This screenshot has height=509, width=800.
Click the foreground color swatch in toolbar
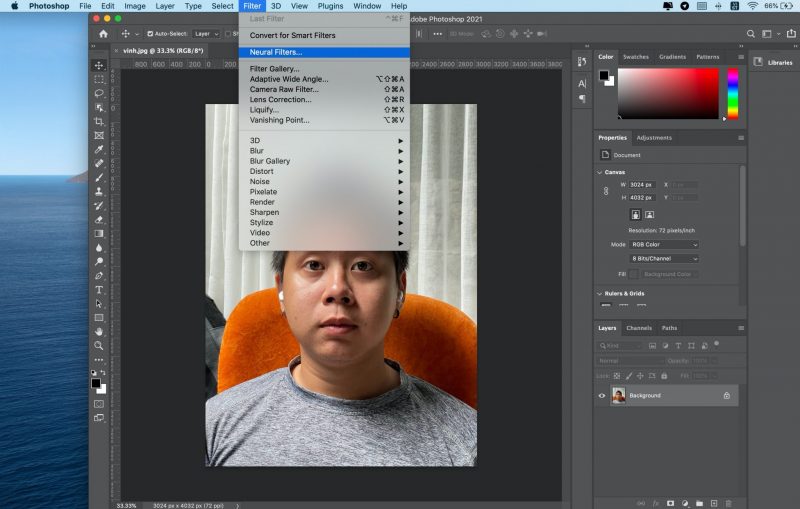(x=96, y=383)
